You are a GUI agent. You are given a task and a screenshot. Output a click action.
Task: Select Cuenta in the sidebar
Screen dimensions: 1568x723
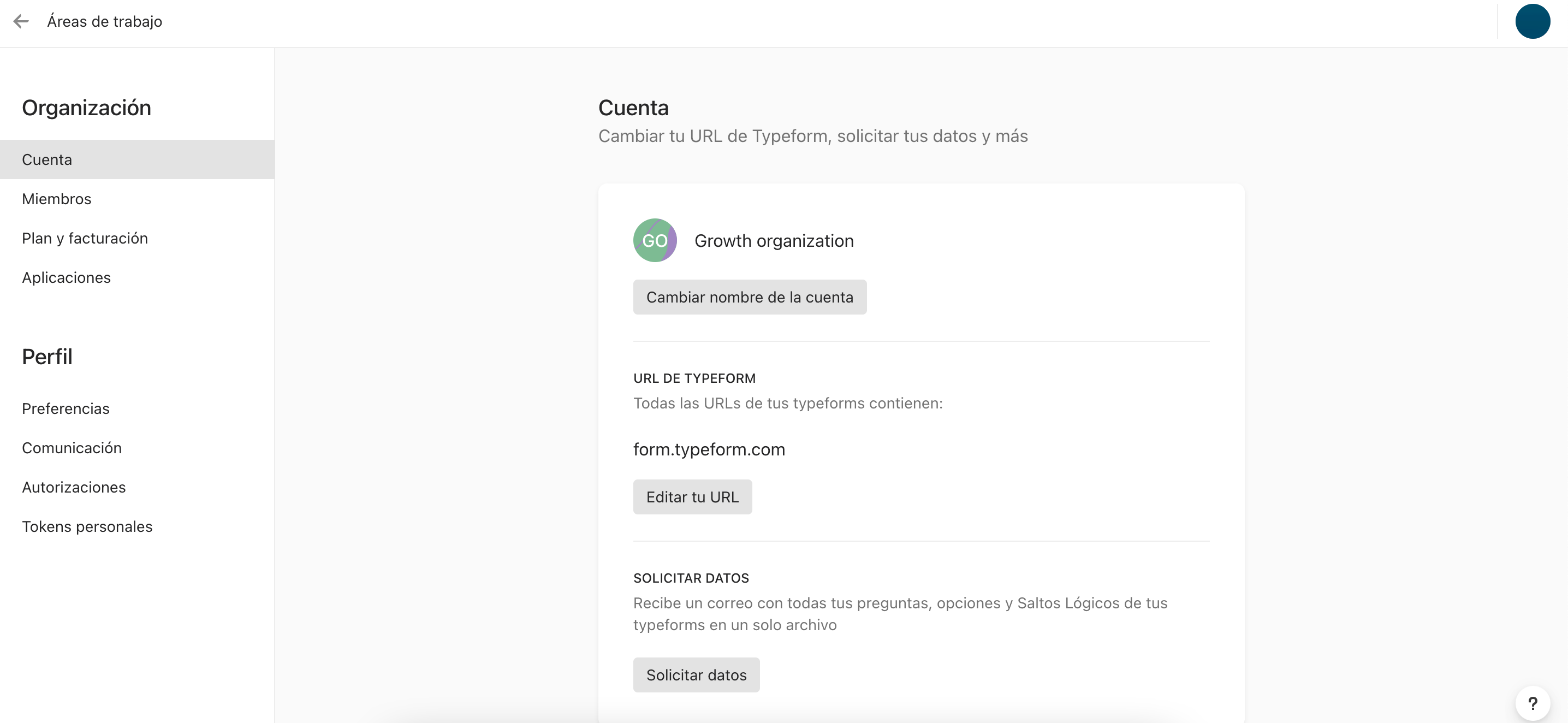pyautogui.click(x=137, y=159)
